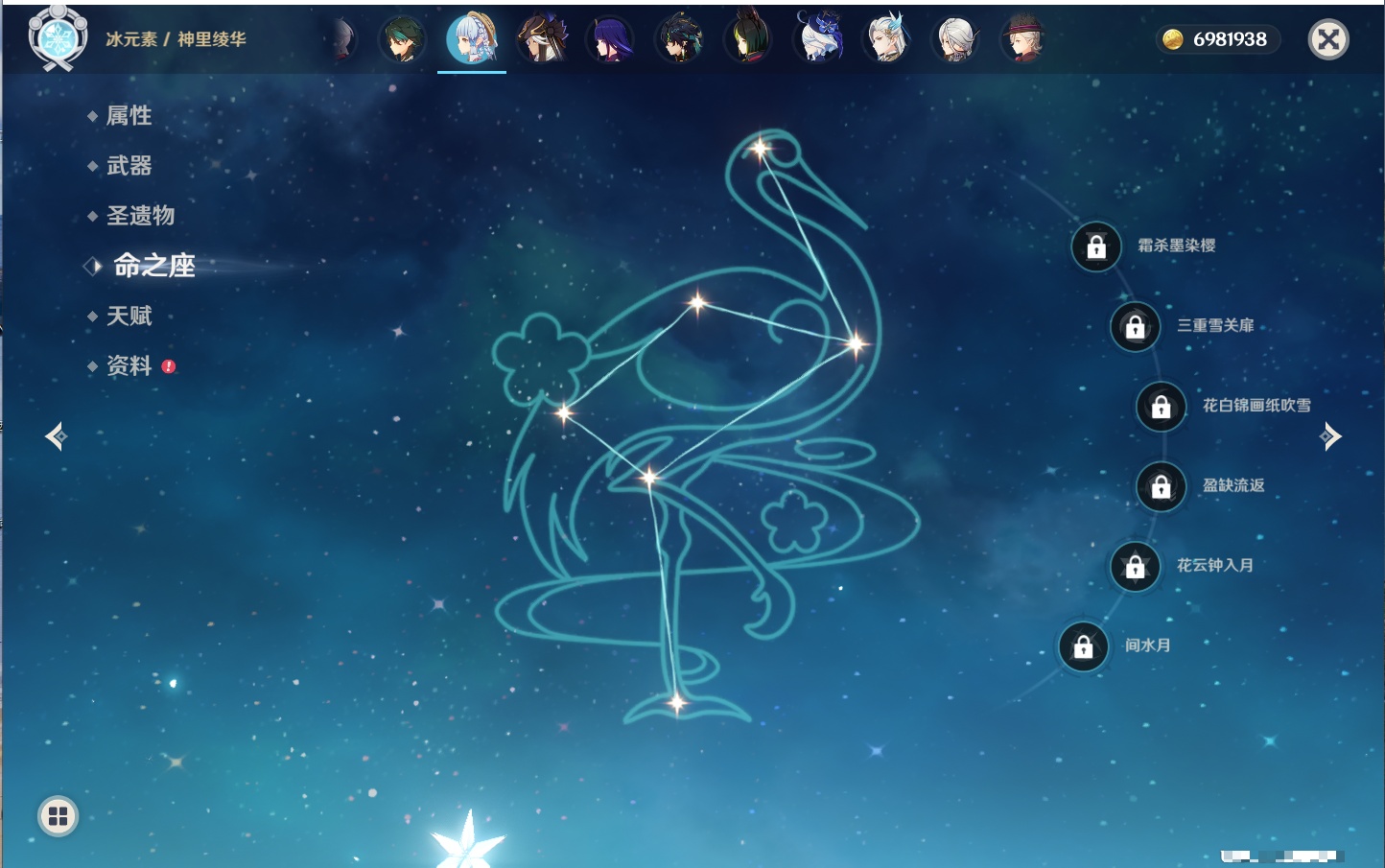Click the star at the crane's foot
This screenshot has height=868, width=1385.
coord(677,703)
